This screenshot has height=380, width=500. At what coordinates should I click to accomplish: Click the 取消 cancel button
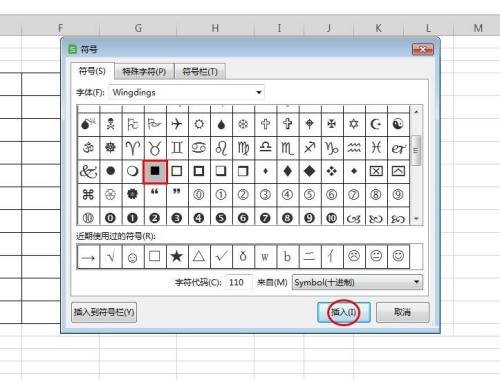402,312
